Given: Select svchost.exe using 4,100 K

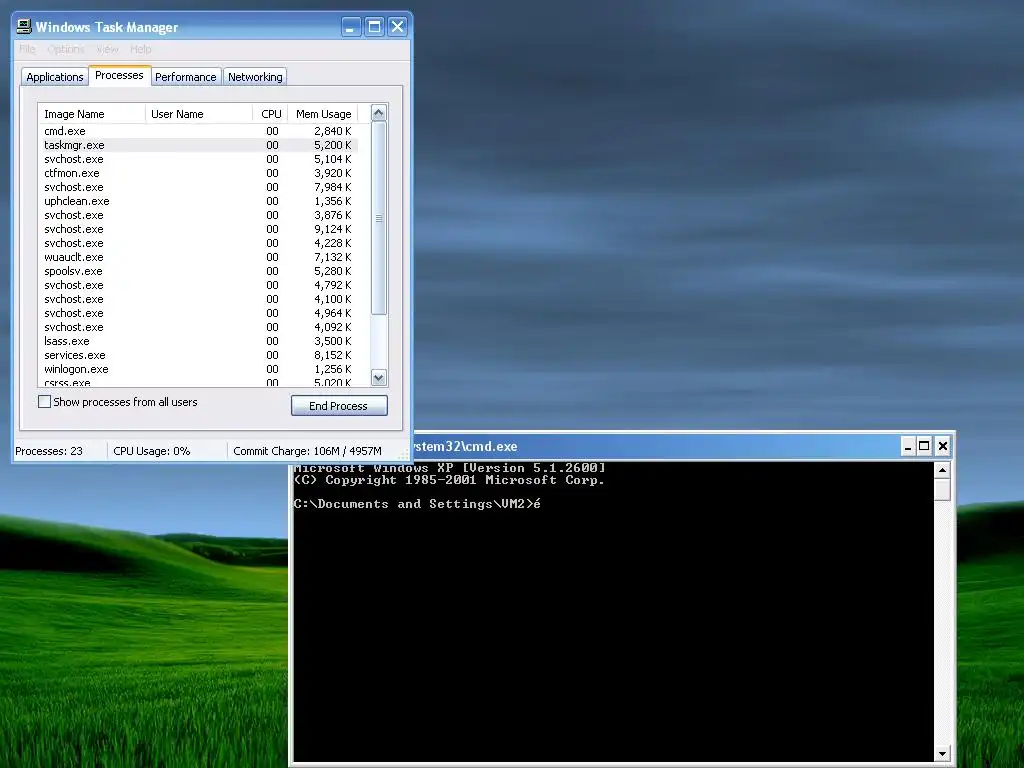Looking at the screenshot, I should pyautogui.click(x=199, y=299).
